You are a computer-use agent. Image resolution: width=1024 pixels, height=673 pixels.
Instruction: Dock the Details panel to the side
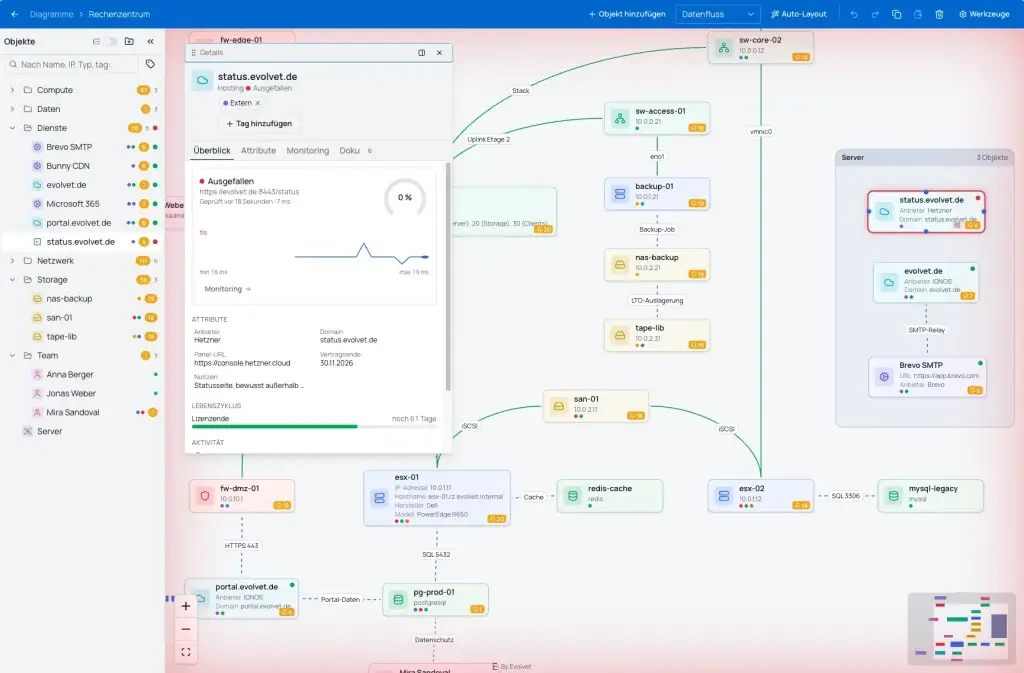click(x=422, y=53)
